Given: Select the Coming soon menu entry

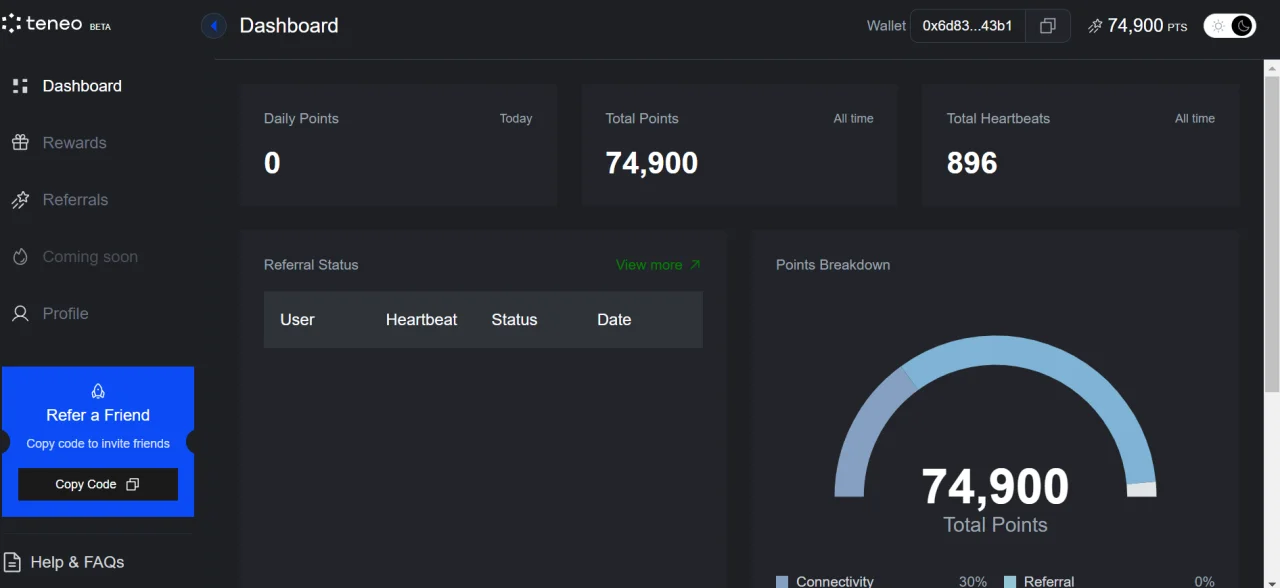Looking at the screenshot, I should tap(90, 257).
